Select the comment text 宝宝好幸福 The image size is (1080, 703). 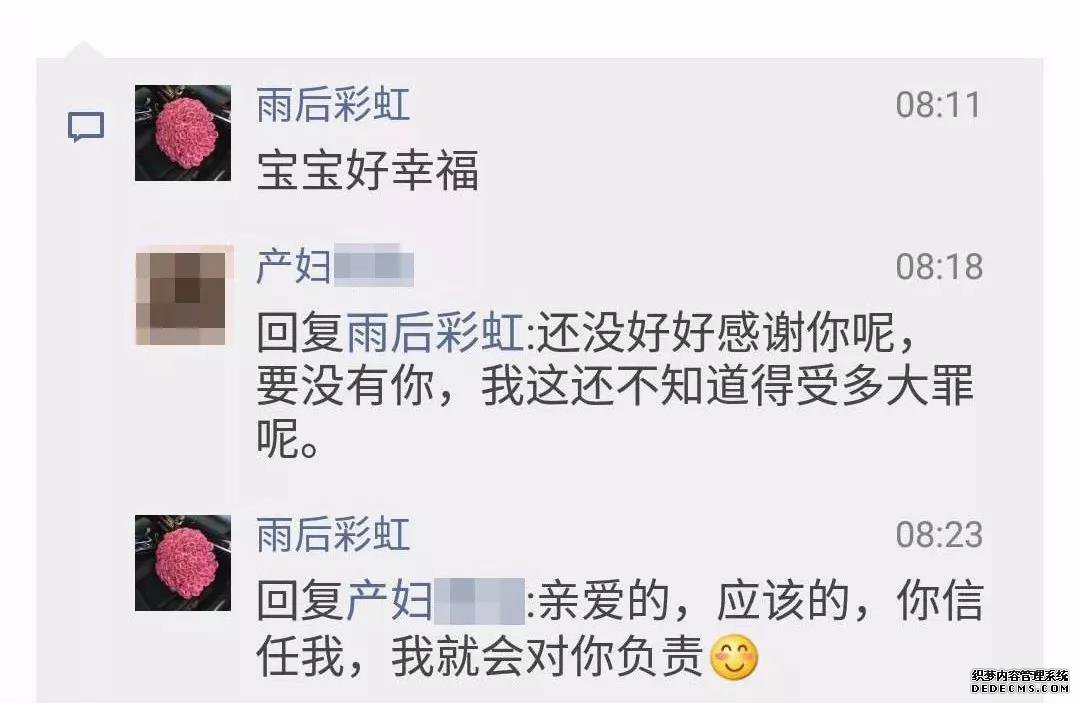[x=367, y=170]
